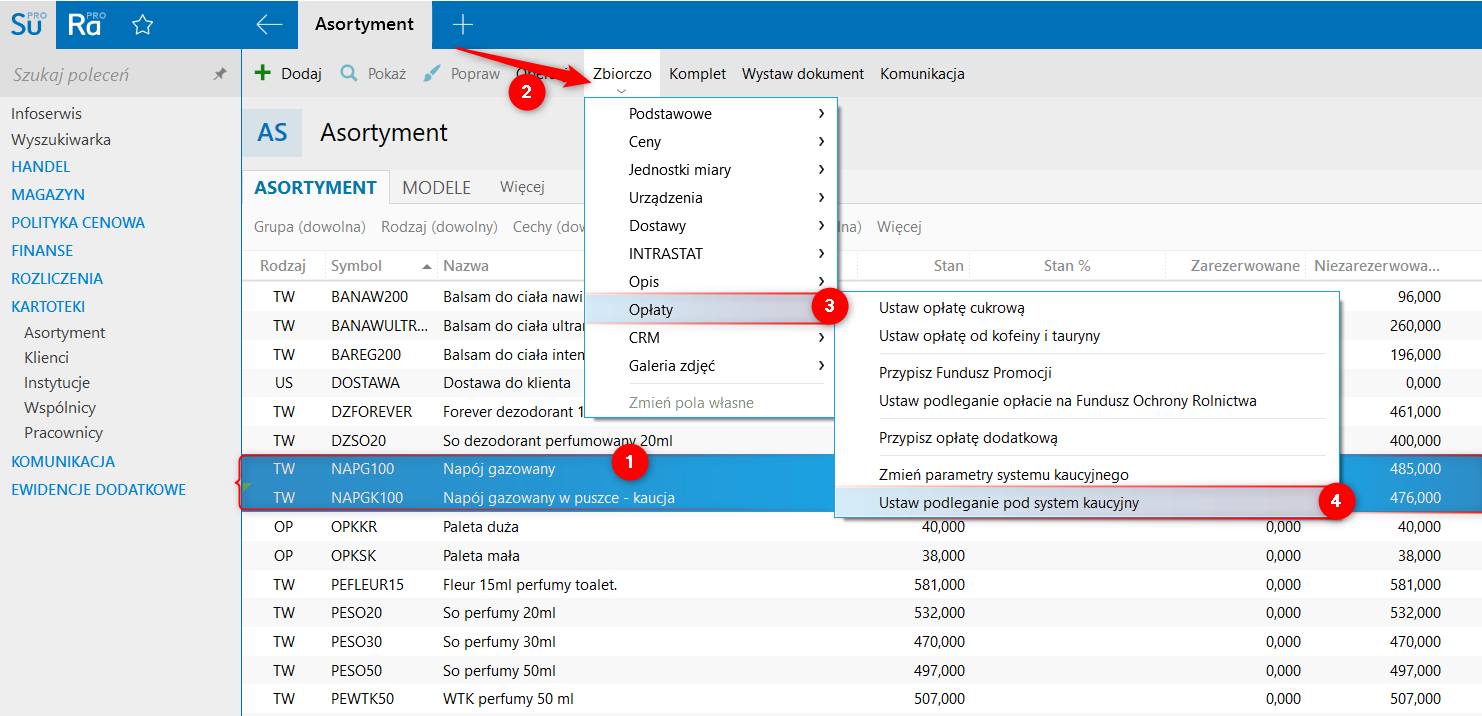Click the favorites star icon
Screen dimensions: 1482x716
coord(143,25)
